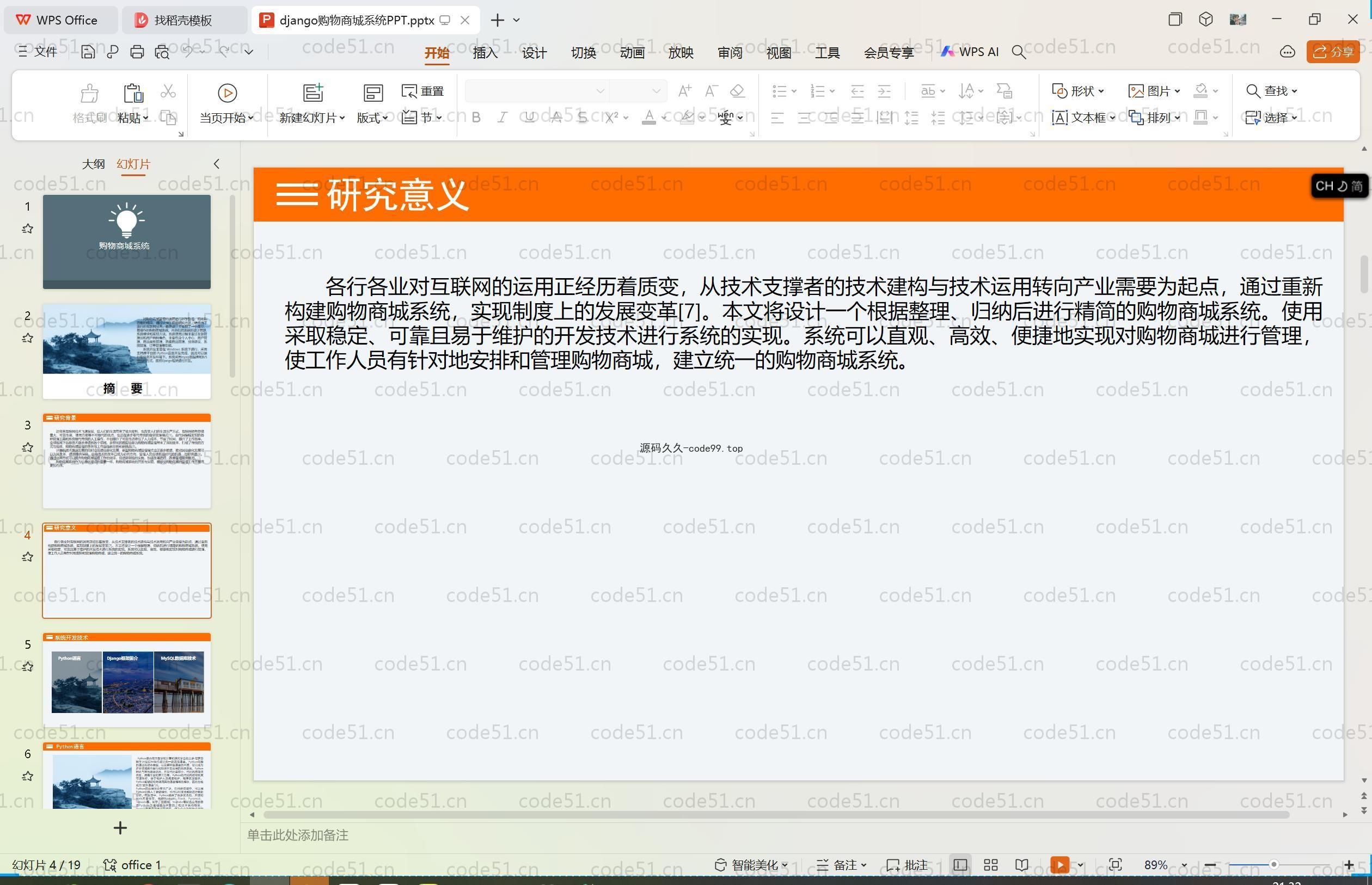Open the Print Preview icon

(x=162, y=52)
